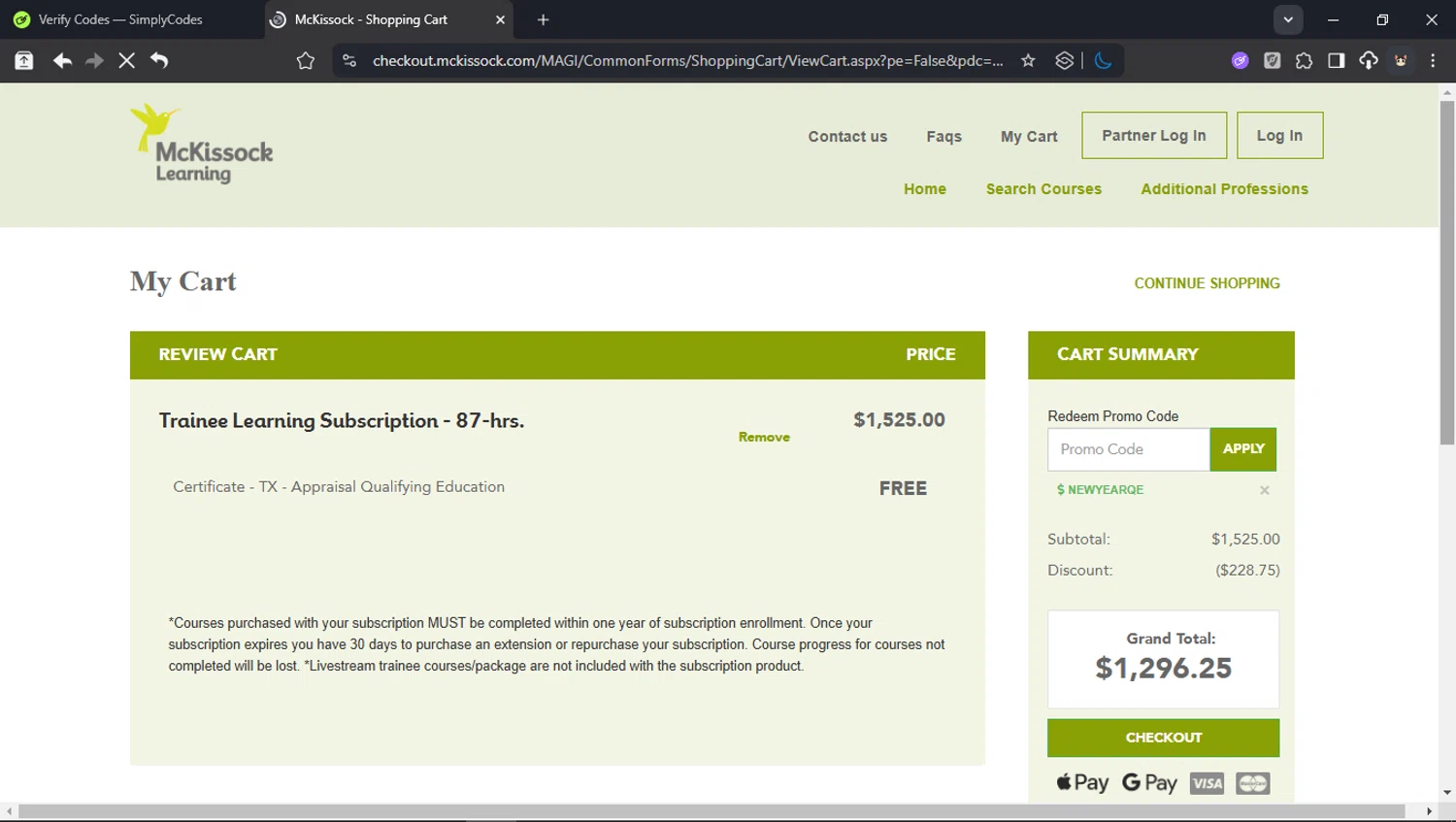
Task: Click the scroll down arrow on scrollbar
Action: (x=1447, y=792)
